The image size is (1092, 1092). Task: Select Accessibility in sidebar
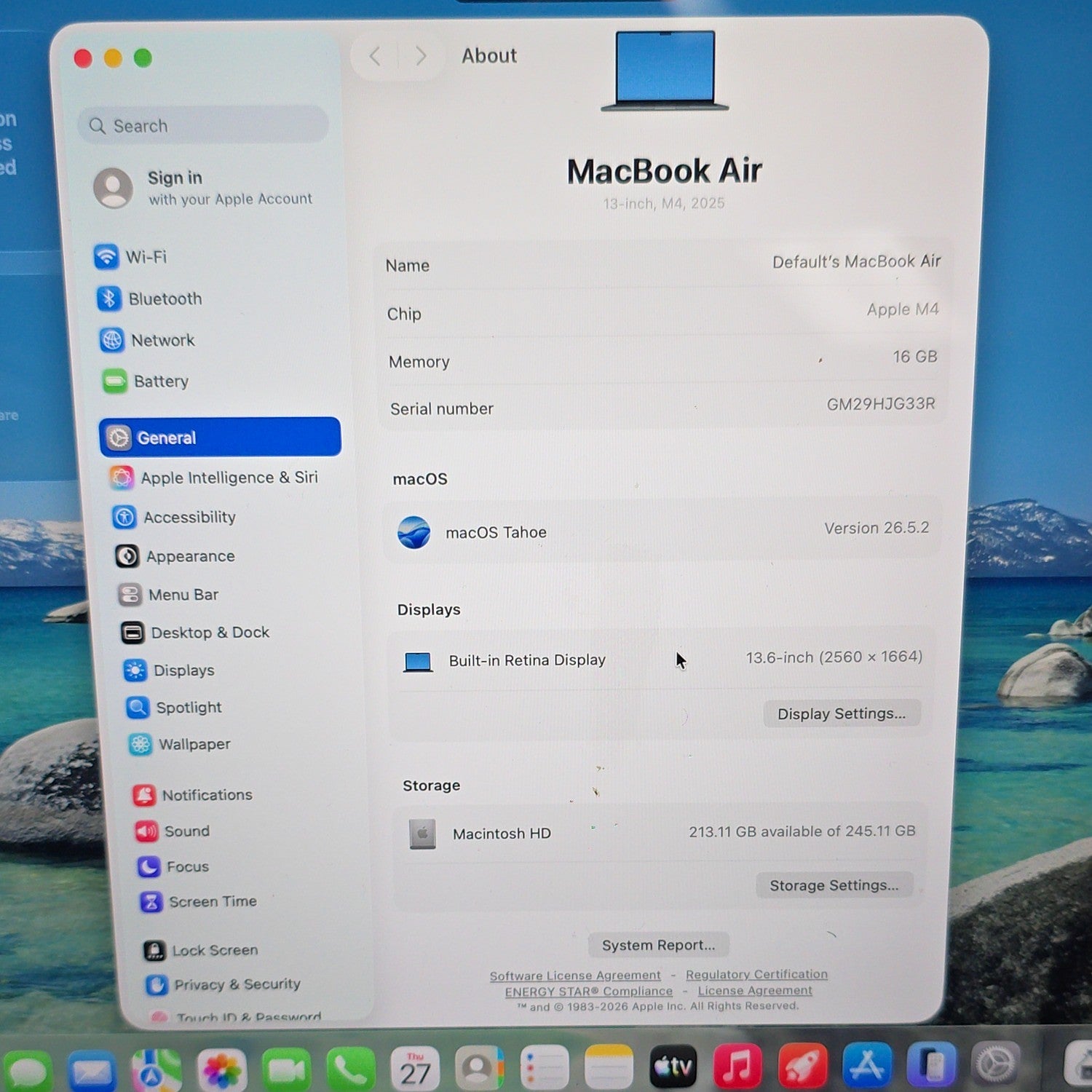click(x=174, y=517)
